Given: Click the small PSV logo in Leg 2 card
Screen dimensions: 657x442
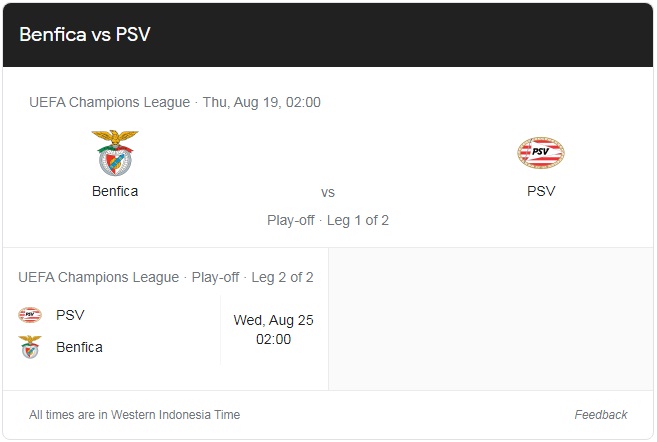Looking at the screenshot, I should click(30, 315).
